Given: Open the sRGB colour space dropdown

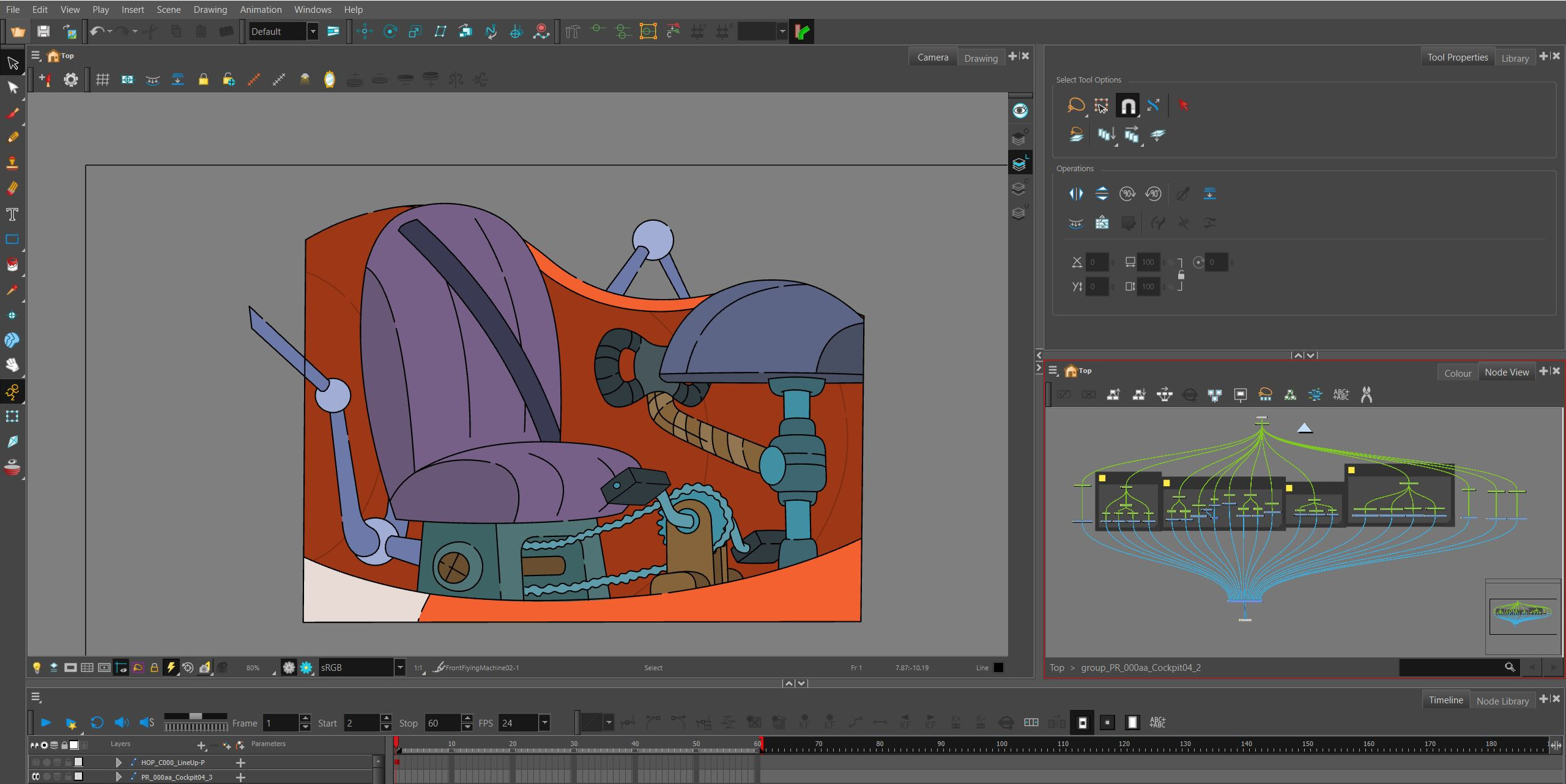Looking at the screenshot, I should pos(400,667).
